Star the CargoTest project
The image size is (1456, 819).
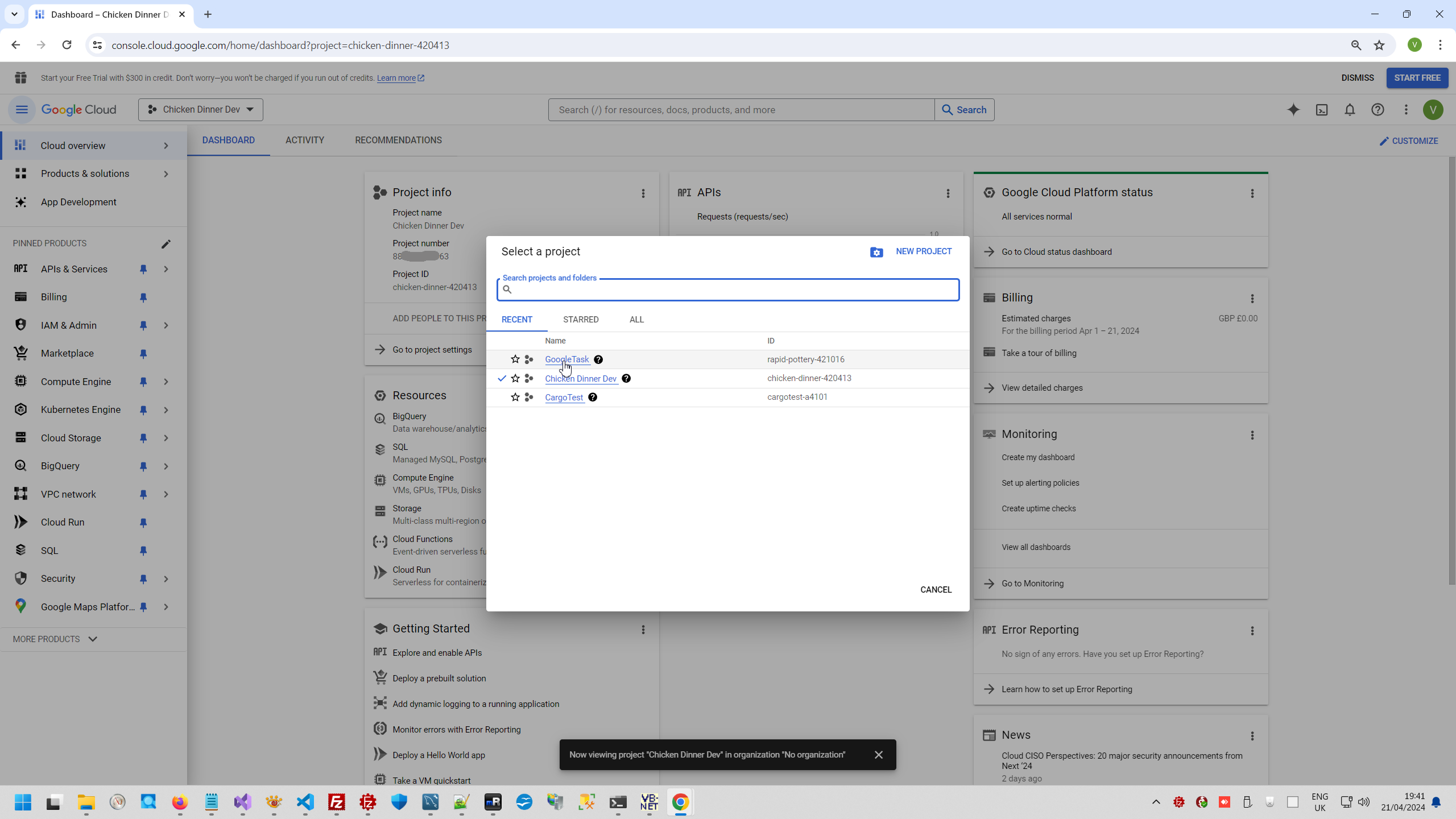(515, 397)
